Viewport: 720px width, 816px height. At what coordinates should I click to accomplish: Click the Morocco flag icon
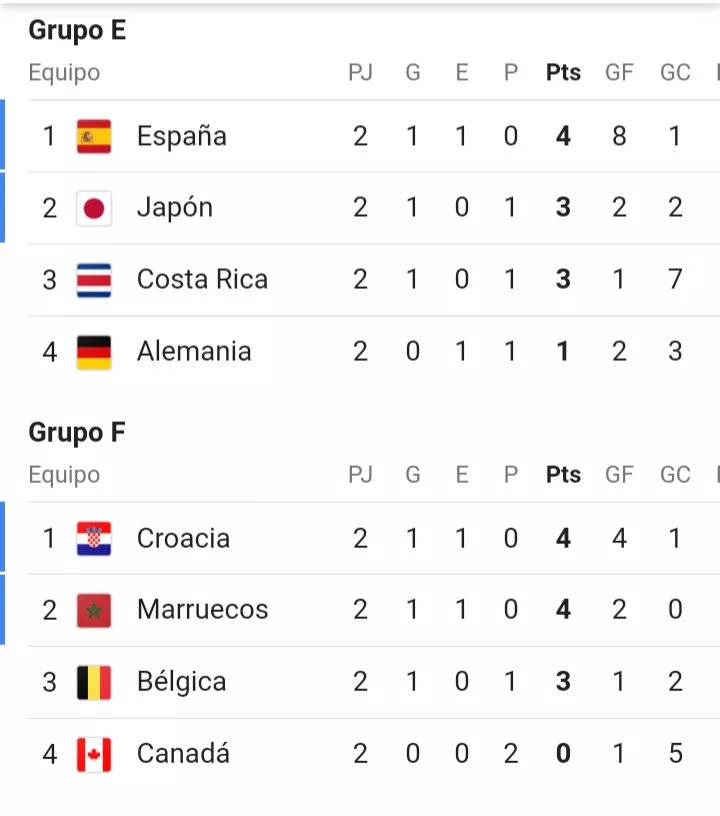tap(94, 610)
